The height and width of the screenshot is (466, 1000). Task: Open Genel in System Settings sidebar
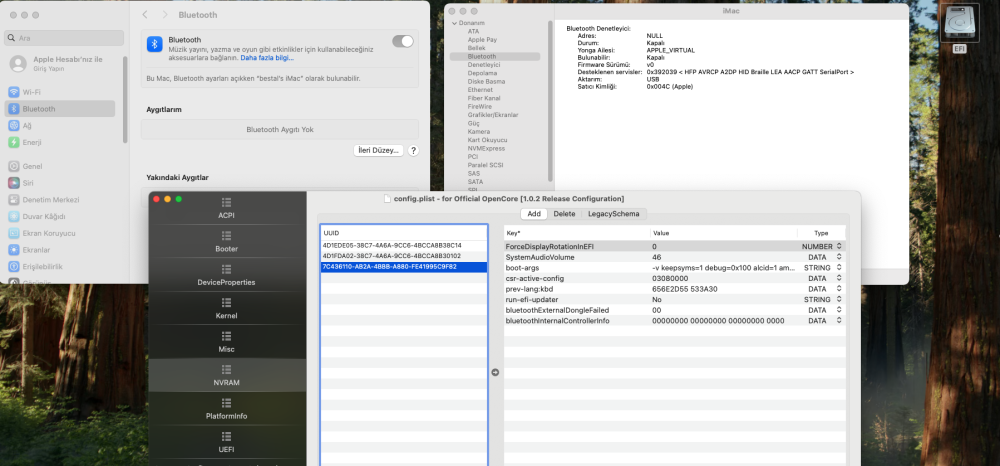[x=61, y=166]
